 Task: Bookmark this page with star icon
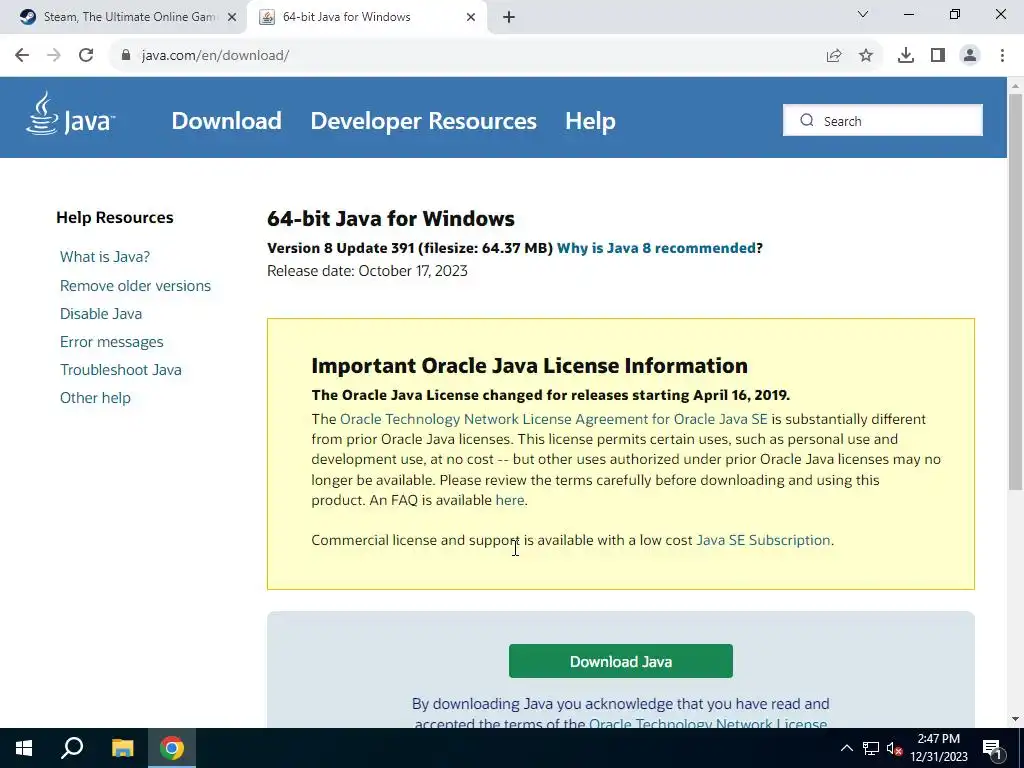click(866, 56)
